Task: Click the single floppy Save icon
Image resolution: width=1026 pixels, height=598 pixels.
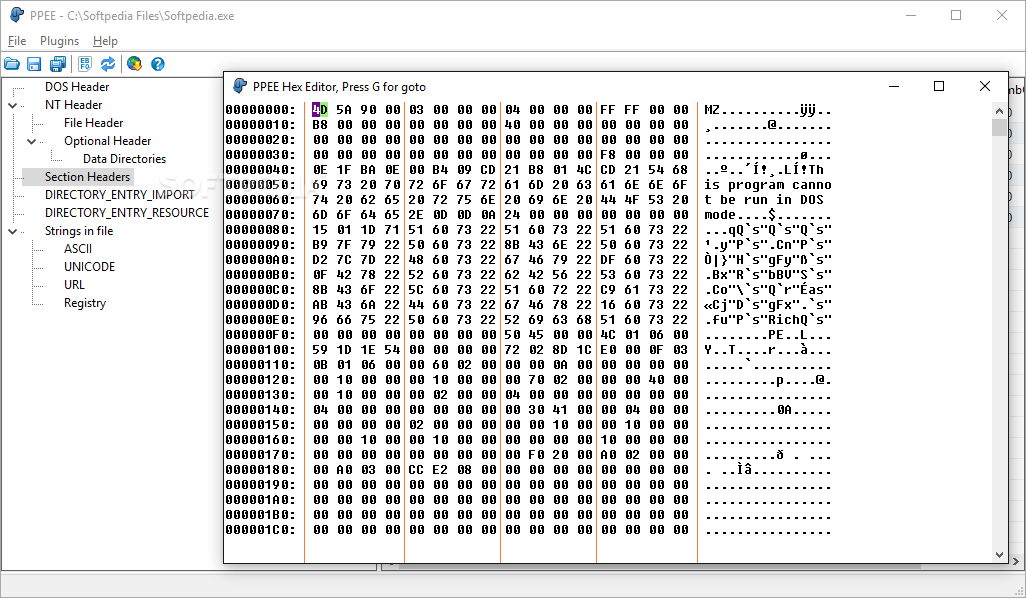Action: (x=34, y=64)
